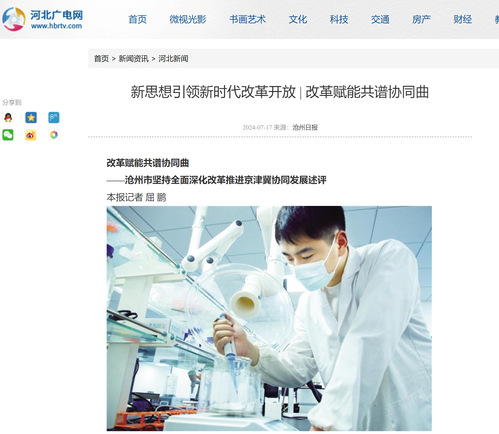Share article to WeChat green icon
This screenshot has width=499, height=434.
tap(8, 135)
